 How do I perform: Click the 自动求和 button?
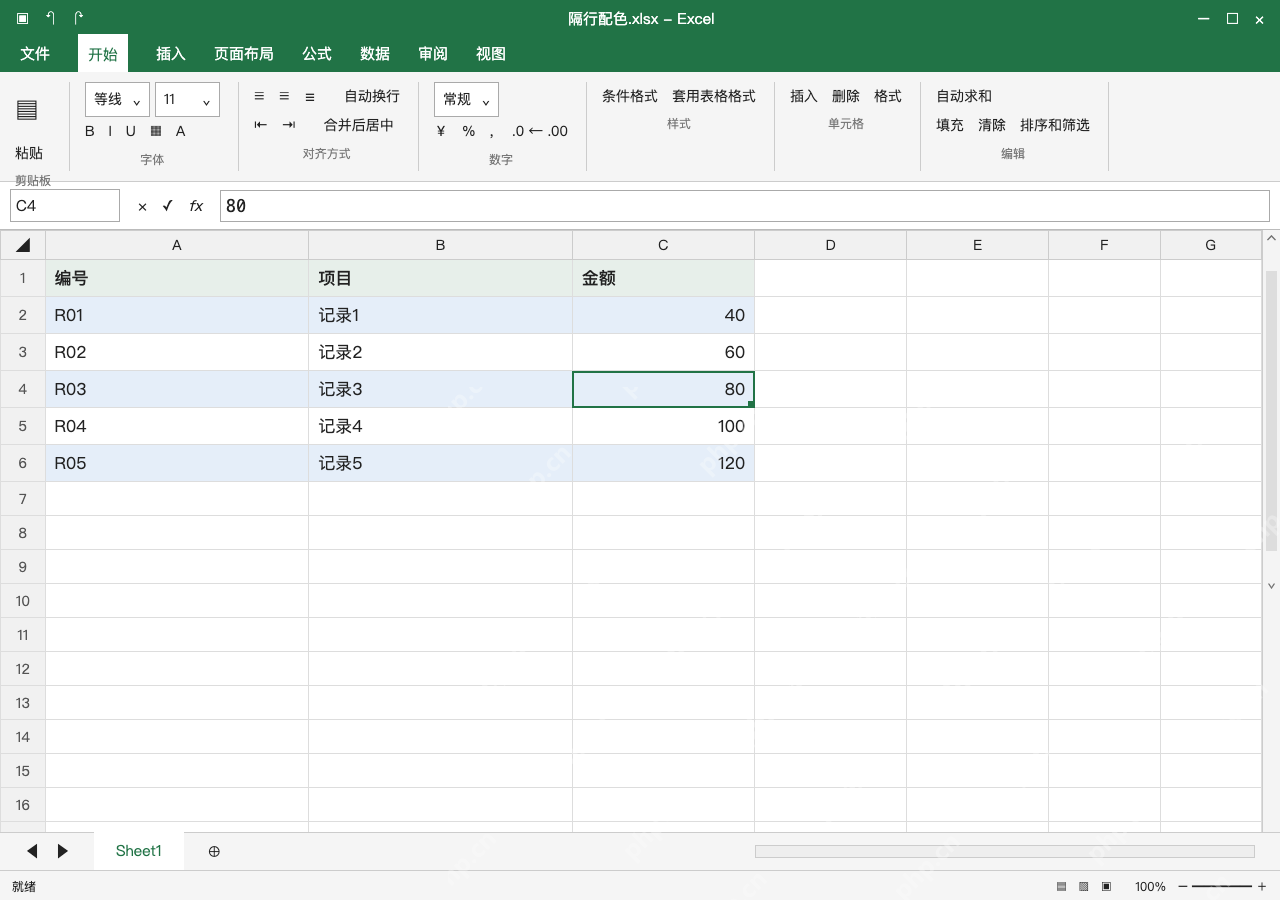pyautogui.click(x=964, y=96)
